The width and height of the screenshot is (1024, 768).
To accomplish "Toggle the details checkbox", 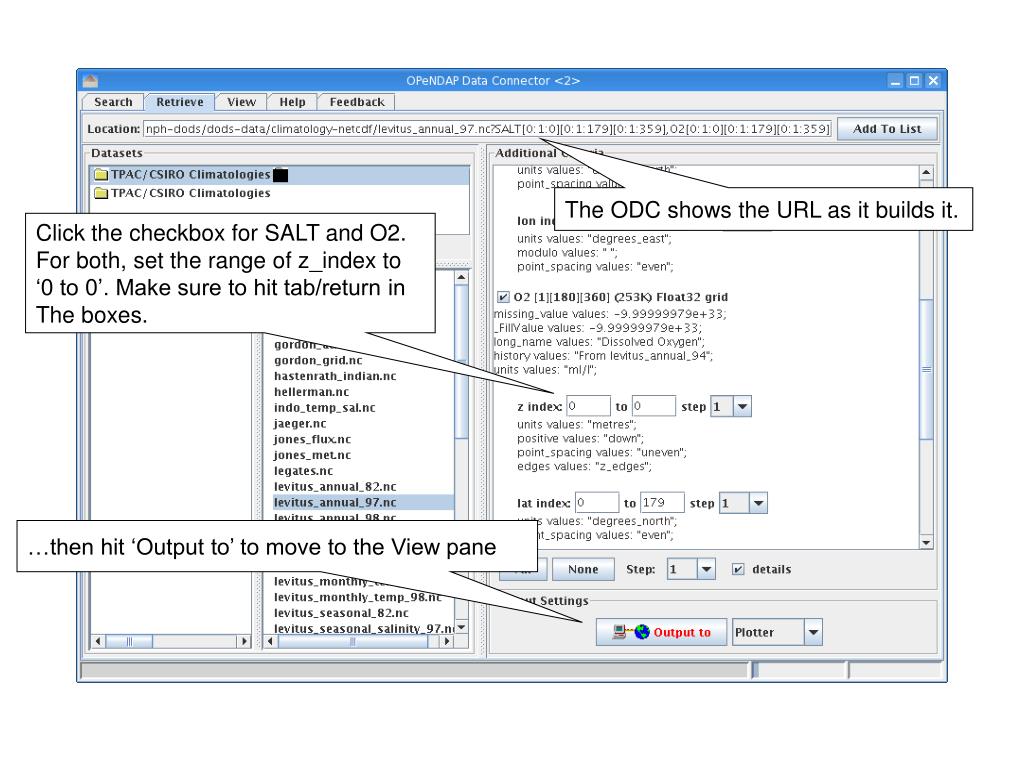I will (x=738, y=569).
